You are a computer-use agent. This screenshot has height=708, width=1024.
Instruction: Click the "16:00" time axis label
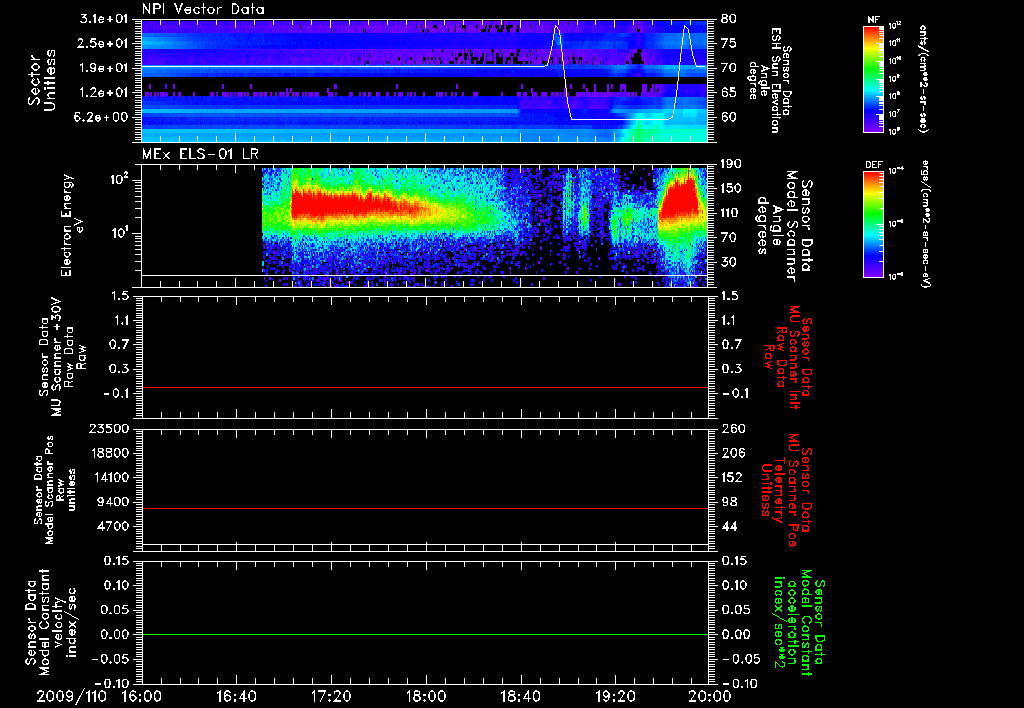(142, 696)
